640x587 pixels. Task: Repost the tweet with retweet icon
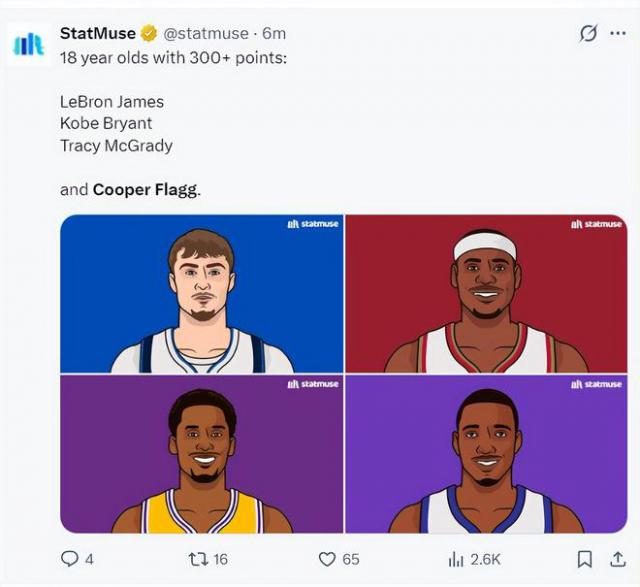198,559
